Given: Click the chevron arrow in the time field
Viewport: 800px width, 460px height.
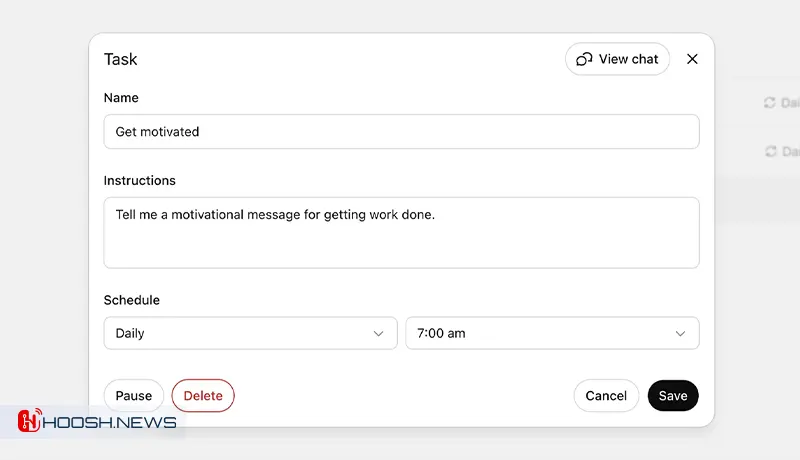Looking at the screenshot, I should (x=680, y=333).
